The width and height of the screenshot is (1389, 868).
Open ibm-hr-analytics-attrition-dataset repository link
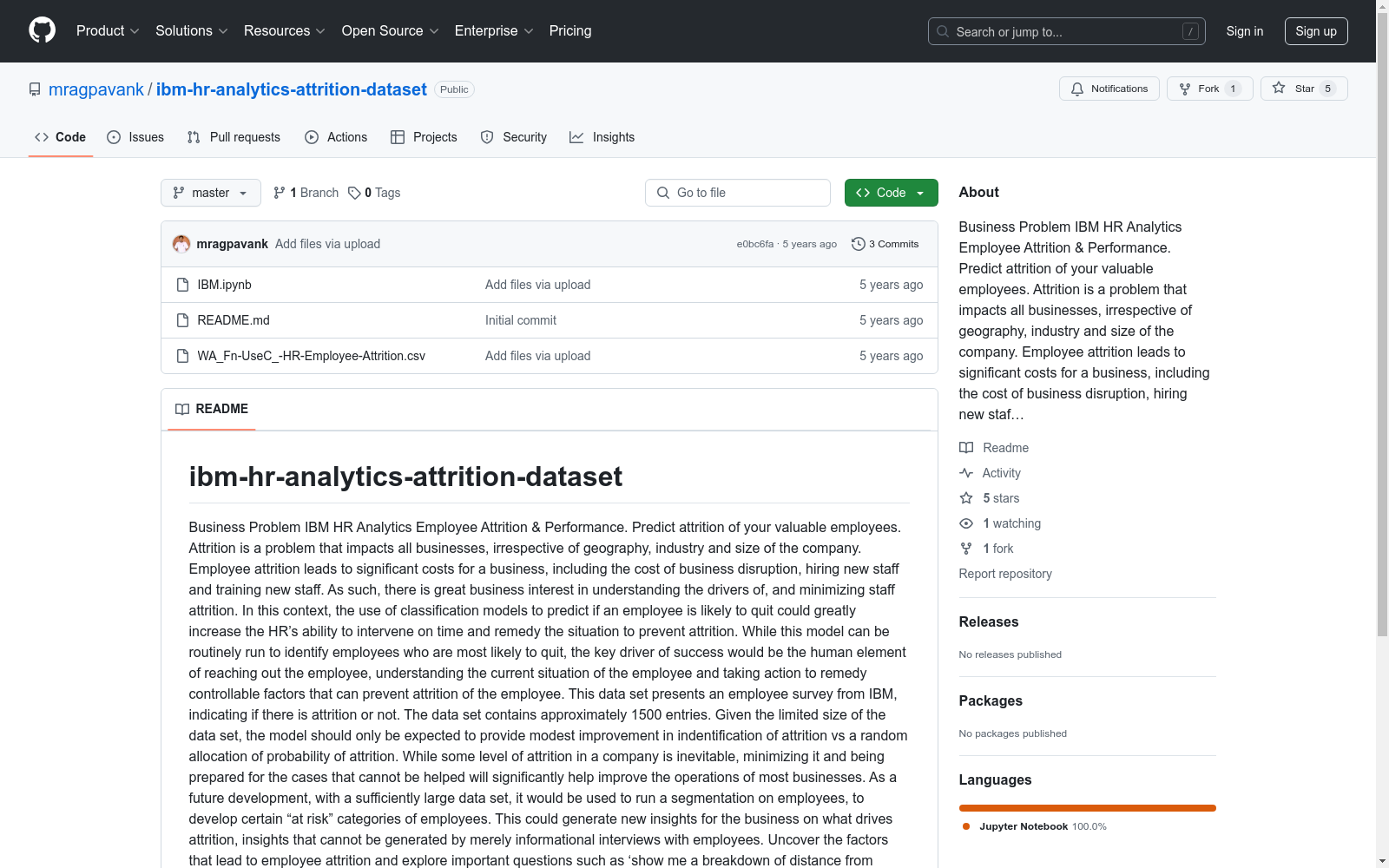292,89
